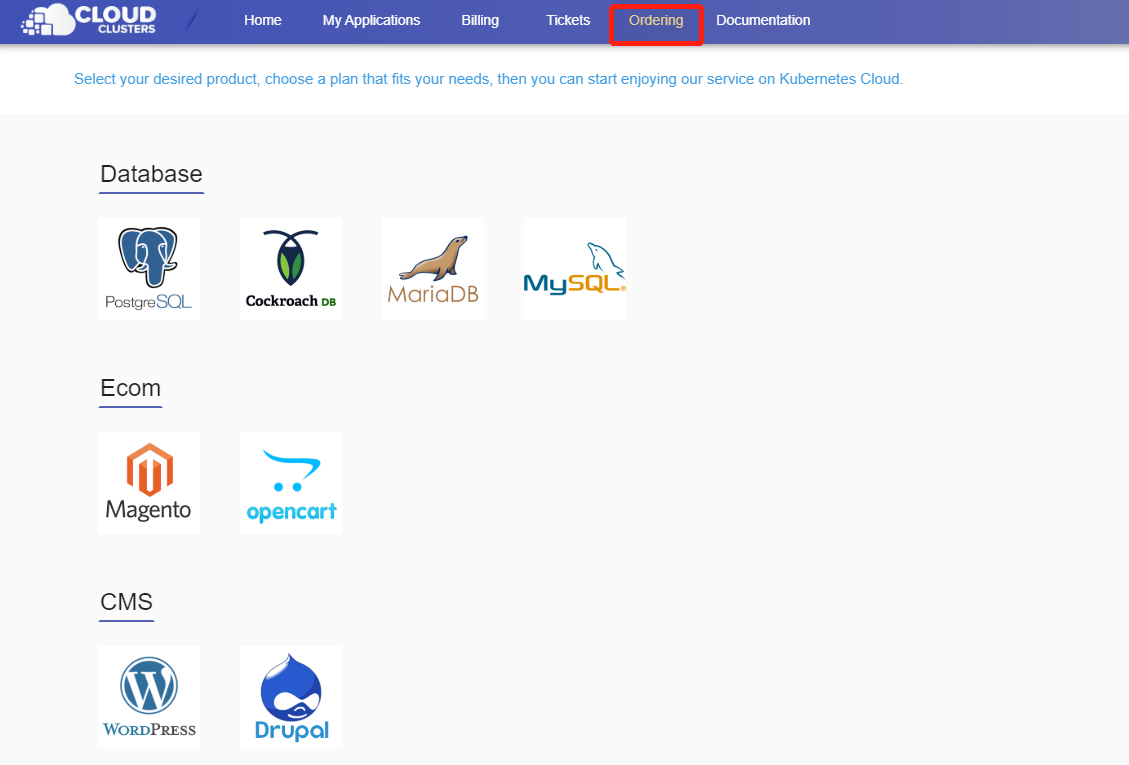Open My Applications in navigation bar
The width and height of the screenshot is (1129, 765).
(x=371, y=20)
